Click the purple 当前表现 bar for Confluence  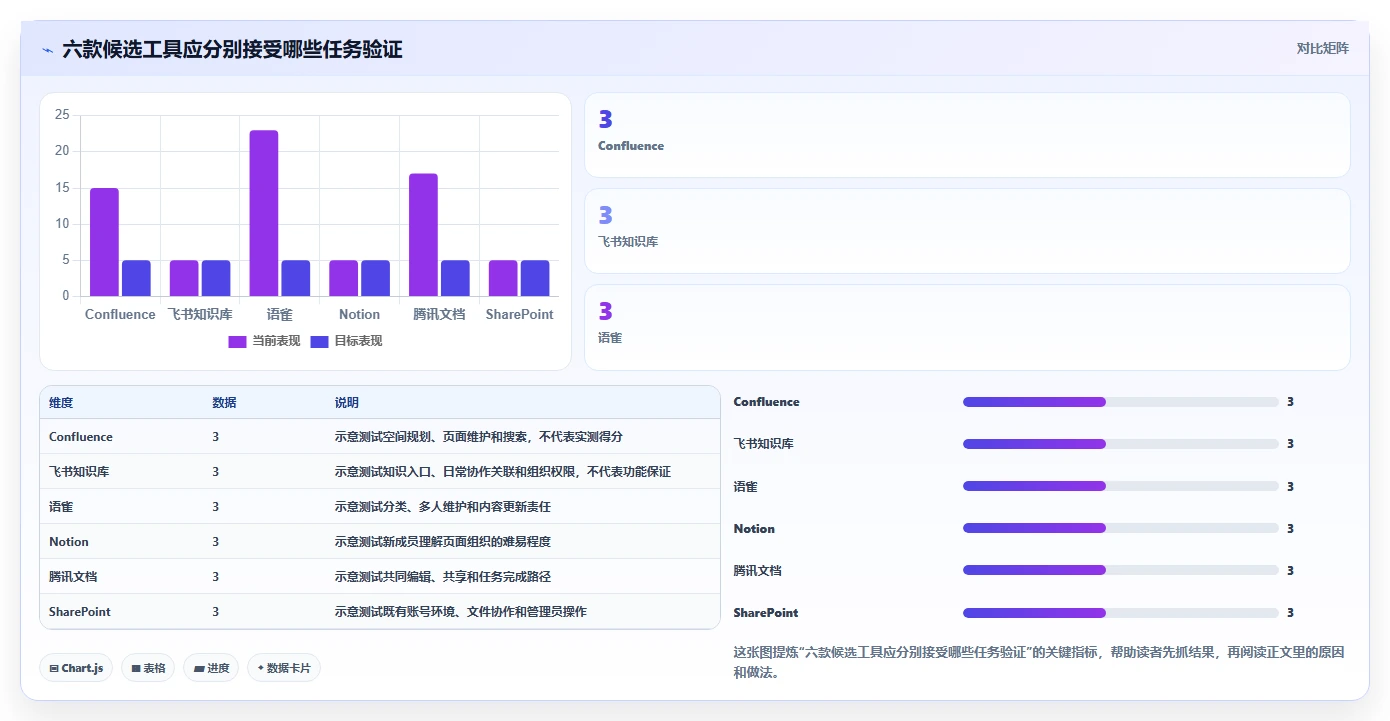tap(104, 242)
